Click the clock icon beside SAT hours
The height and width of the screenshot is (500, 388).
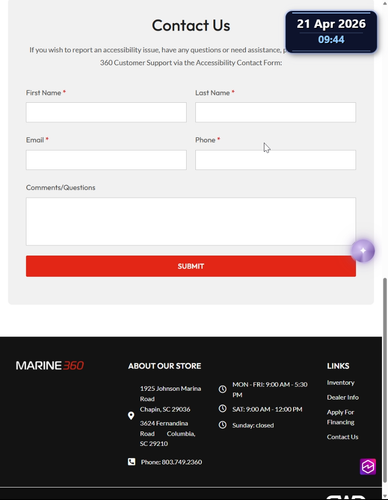point(222,409)
